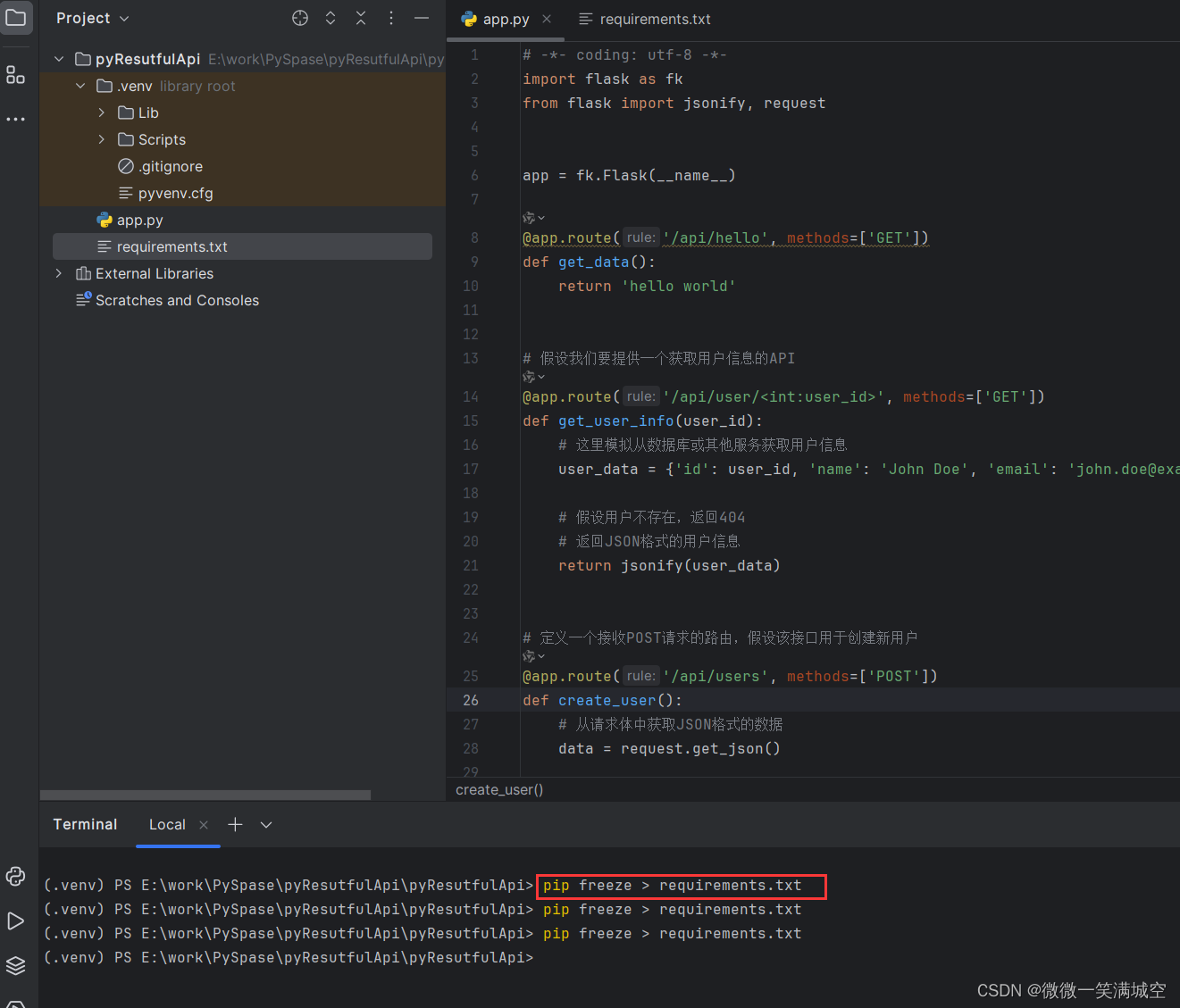The height and width of the screenshot is (1008, 1180).
Task: Add a new terminal session
Action: point(235,824)
